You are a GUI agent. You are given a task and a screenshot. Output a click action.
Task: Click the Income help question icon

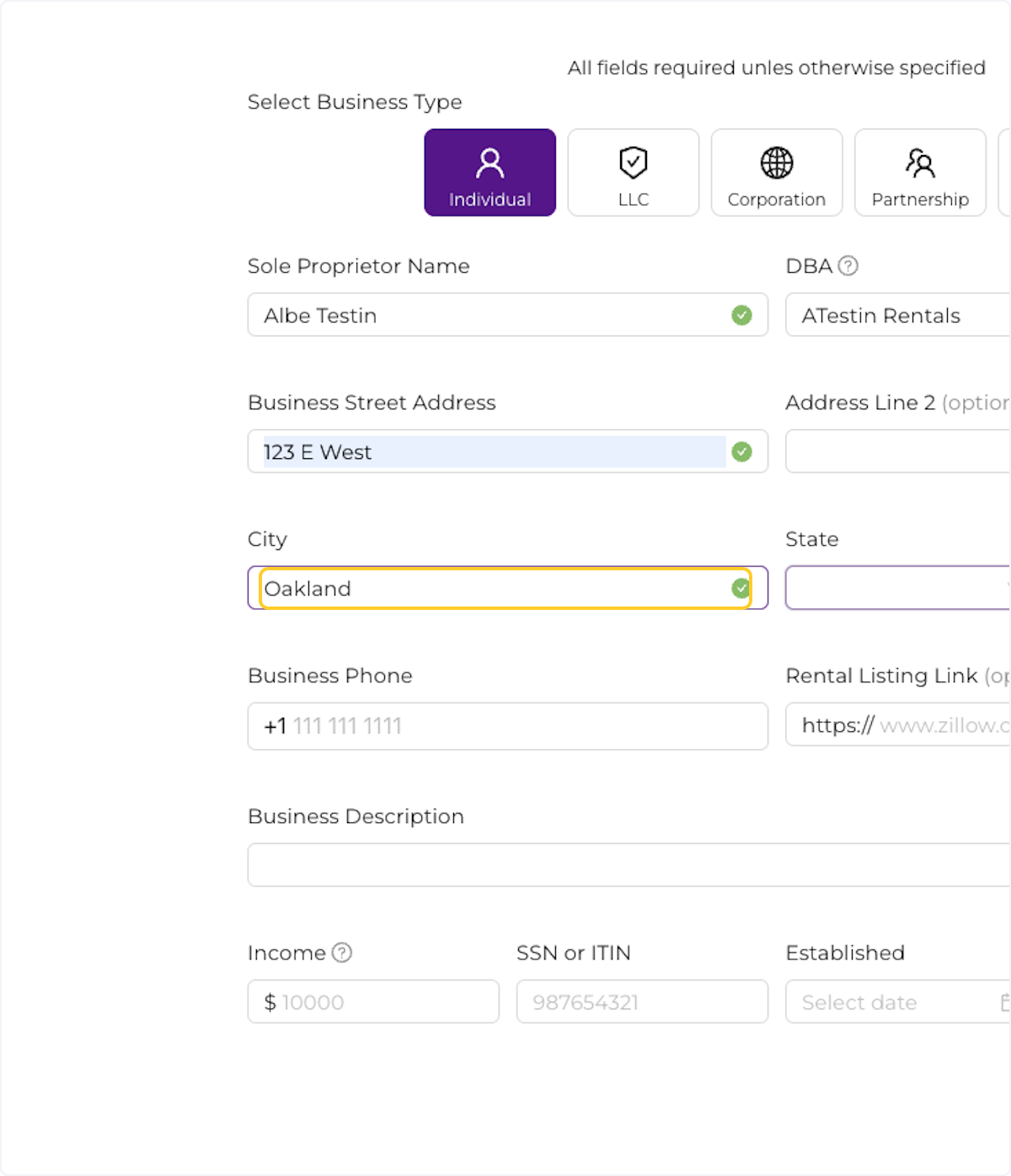click(x=341, y=953)
